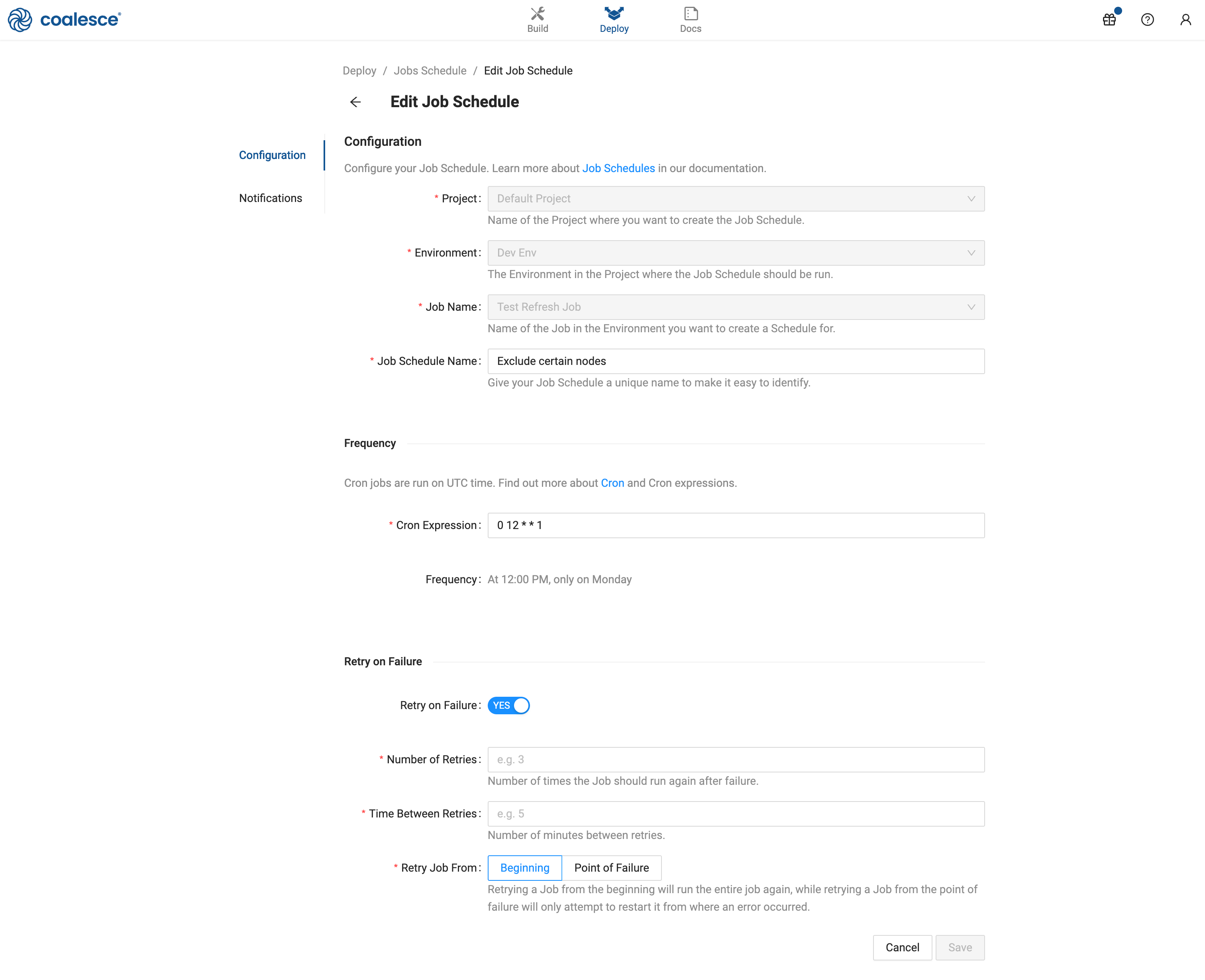Click the Cancel button
Image resolution: width=1205 pixels, height=980 pixels.
(x=902, y=947)
